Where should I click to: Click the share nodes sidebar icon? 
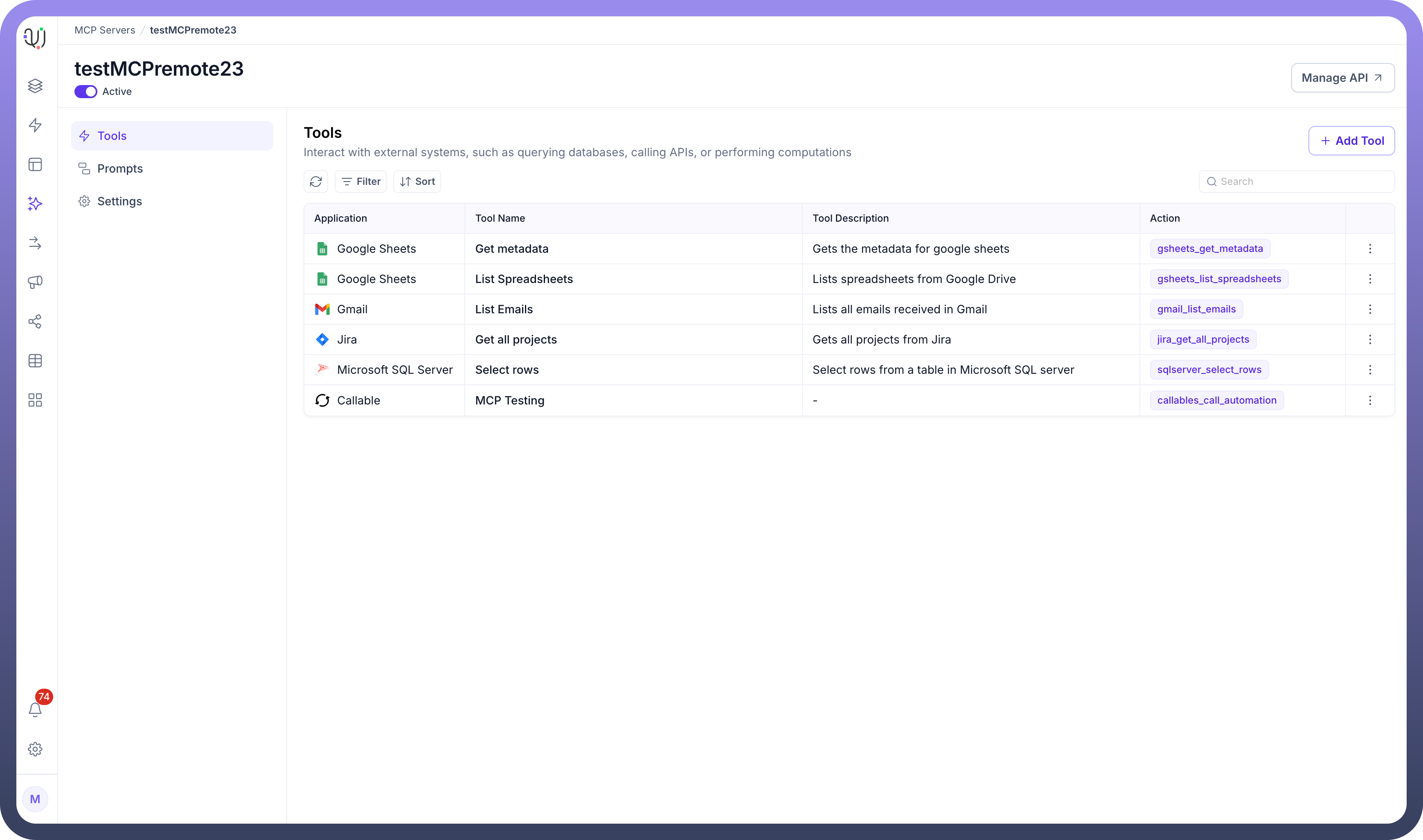pyautogui.click(x=35, y=321)
